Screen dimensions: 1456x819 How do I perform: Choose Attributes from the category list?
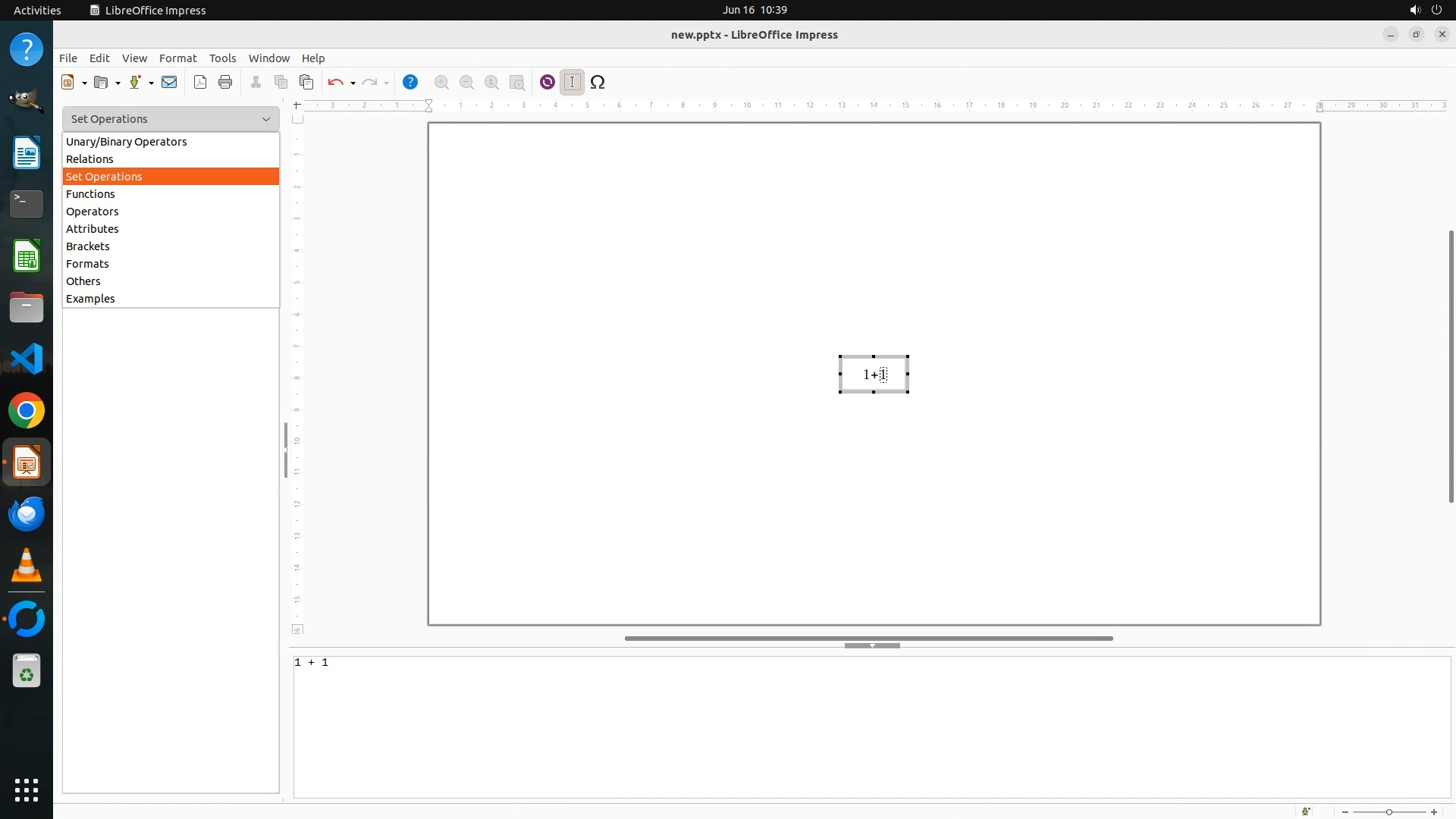coord(93,229)
